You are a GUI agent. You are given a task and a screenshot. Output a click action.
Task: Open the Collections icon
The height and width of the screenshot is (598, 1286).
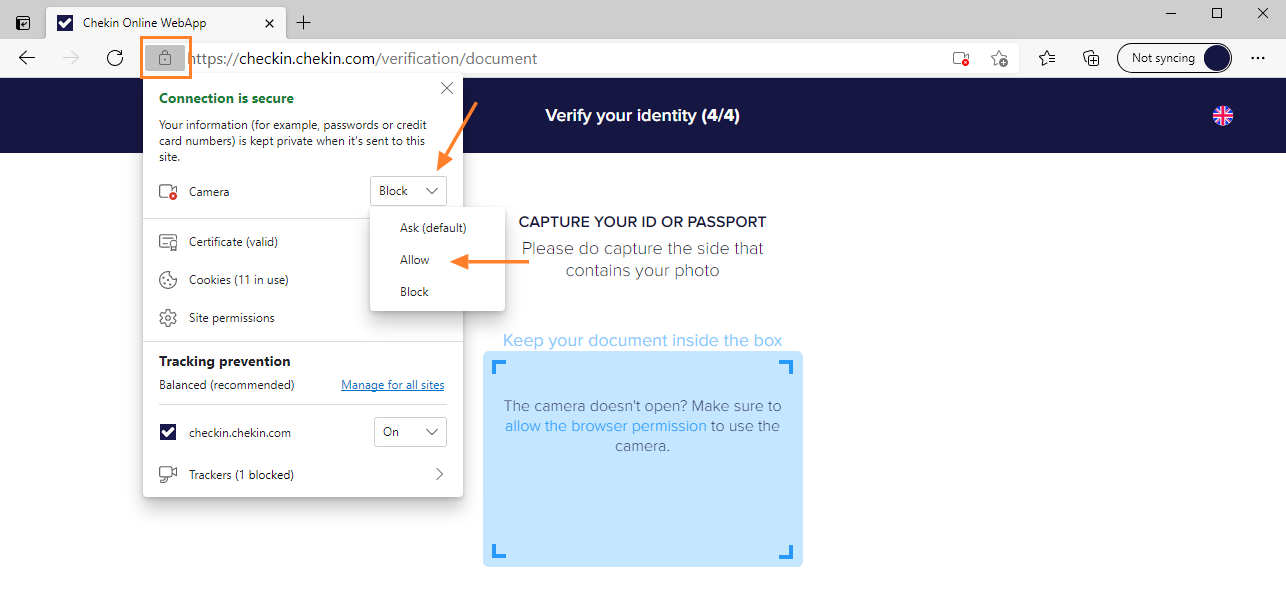1091,58
